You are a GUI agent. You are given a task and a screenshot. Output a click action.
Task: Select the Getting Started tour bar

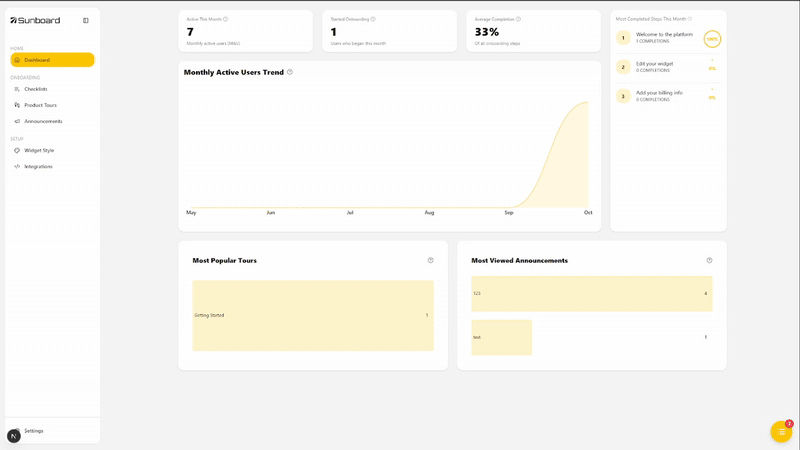(312, 315)
